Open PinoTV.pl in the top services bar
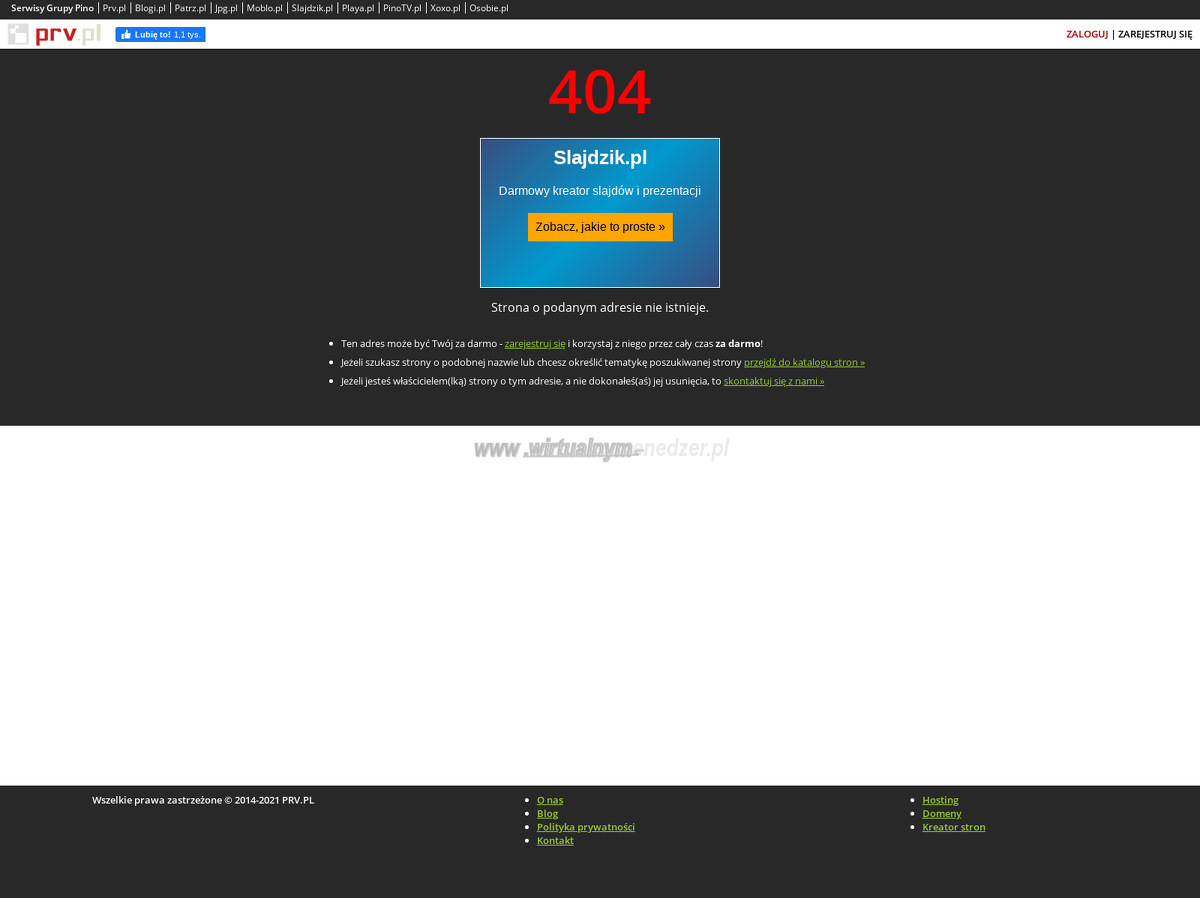 (x=402, y=8)
